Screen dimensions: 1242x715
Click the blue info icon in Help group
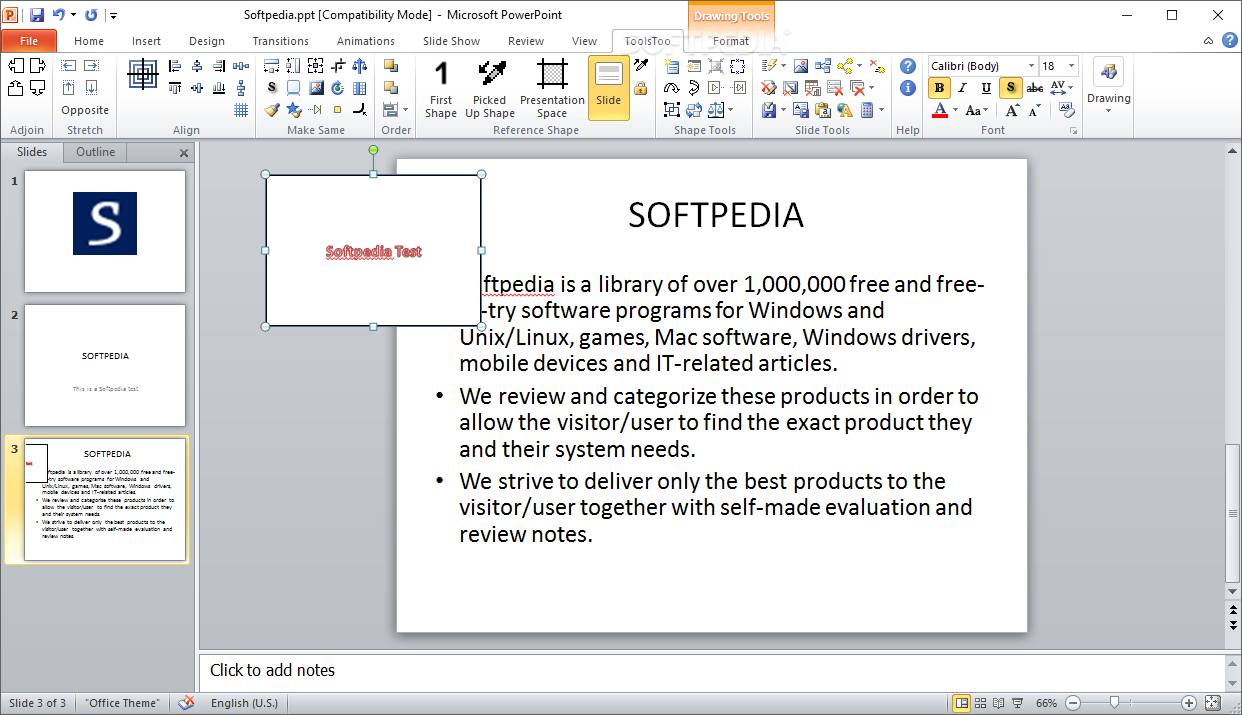(x=908, y=88)
